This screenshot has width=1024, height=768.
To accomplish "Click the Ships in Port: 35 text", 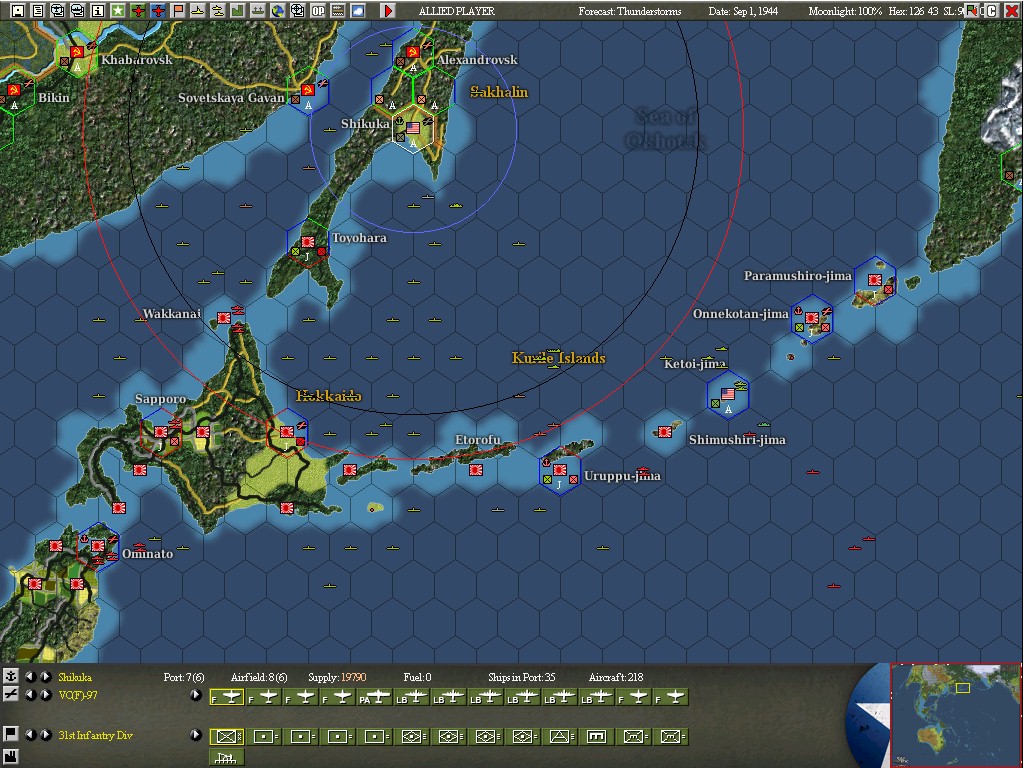I will pos(522,677).
